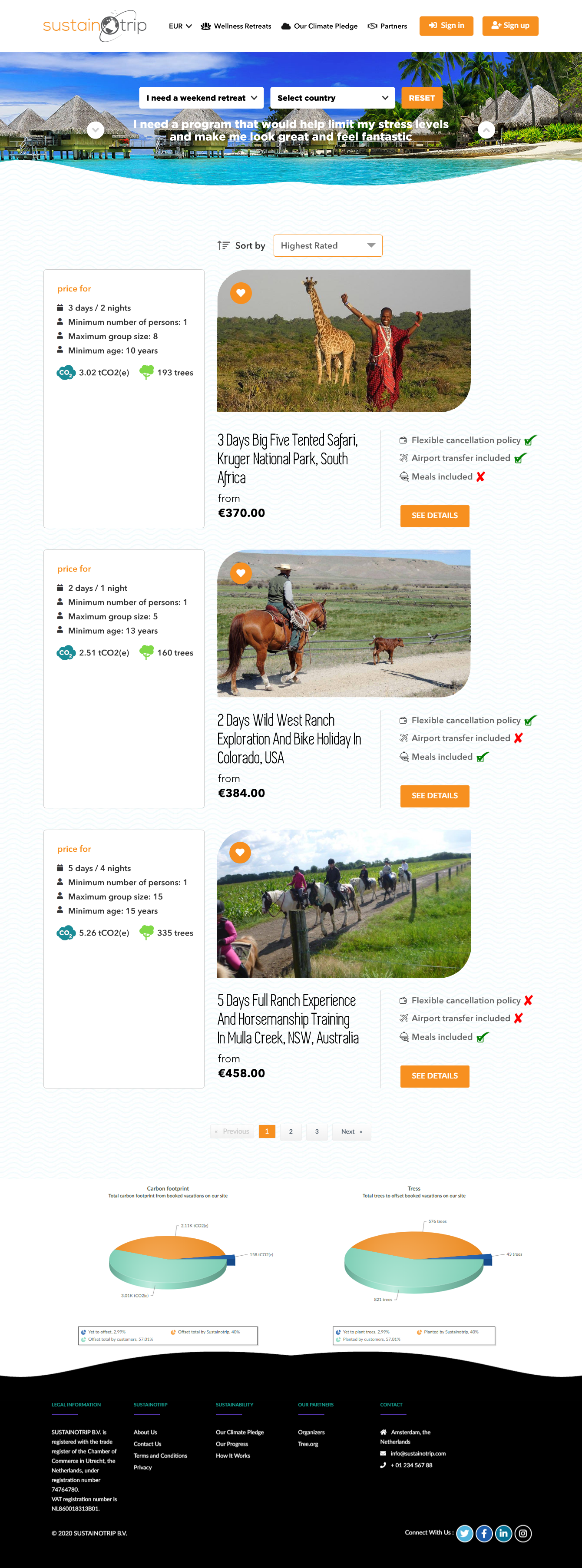
Task: Open the Select country dropdown
Action: pos(332,98)
